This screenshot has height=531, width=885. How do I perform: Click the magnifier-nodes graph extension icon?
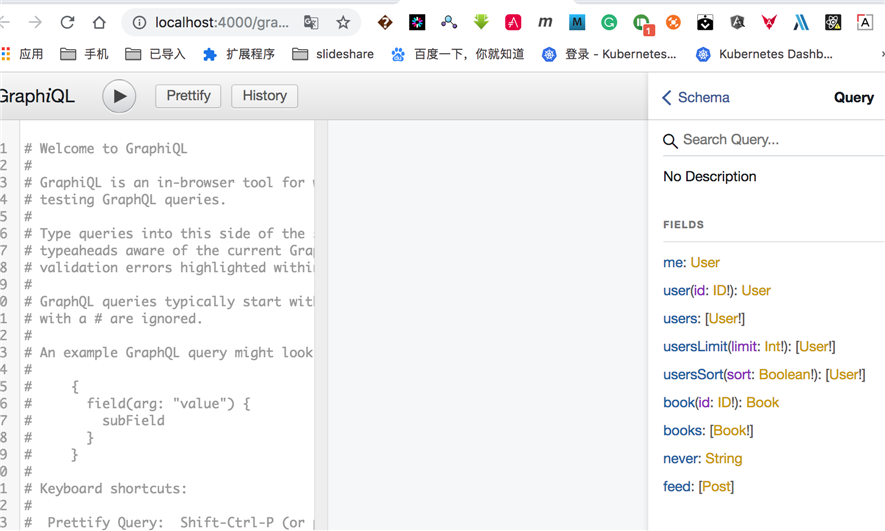[449, 22]
